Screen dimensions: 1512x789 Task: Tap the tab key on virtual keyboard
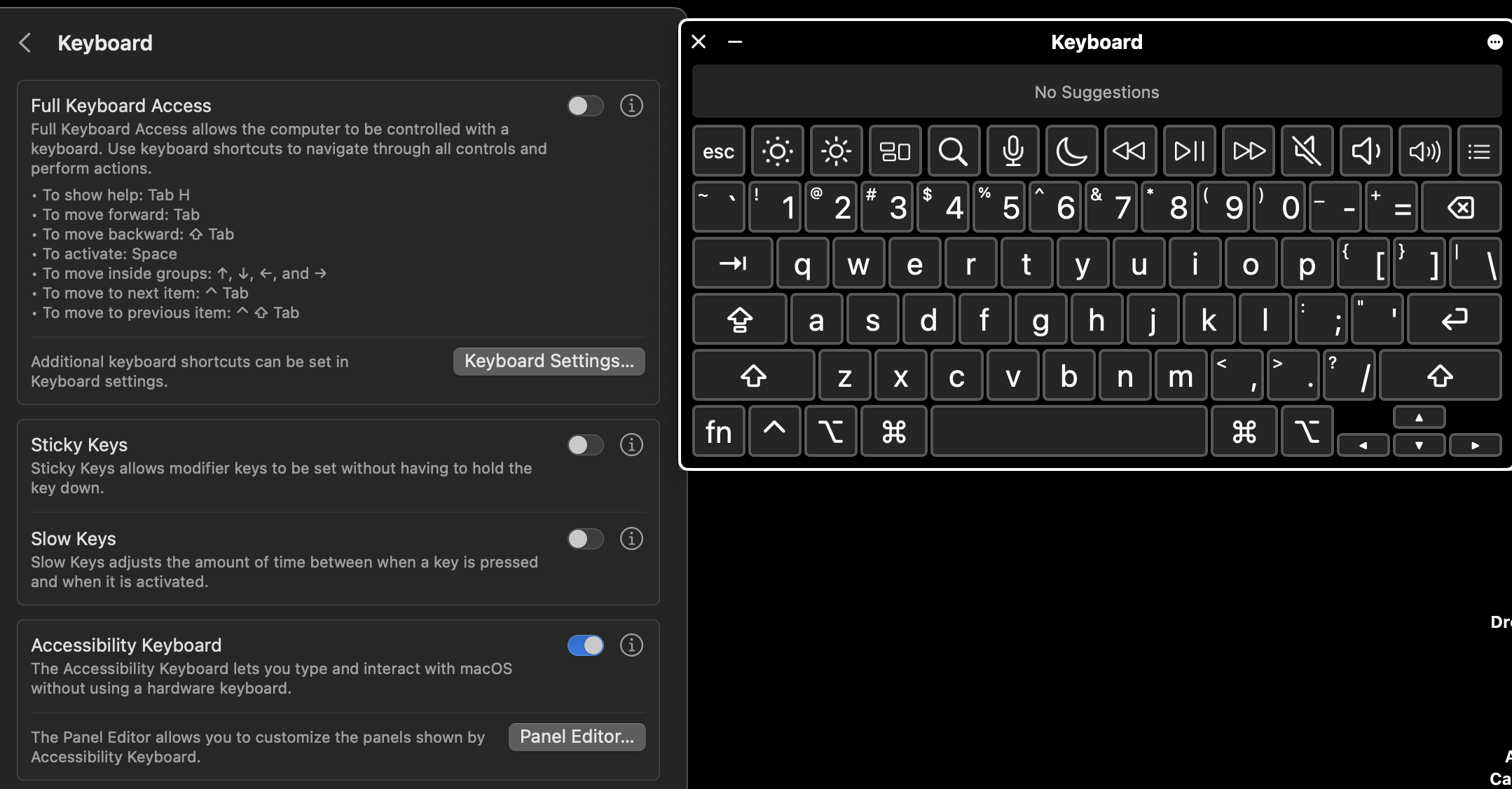[x=733, y=263]
